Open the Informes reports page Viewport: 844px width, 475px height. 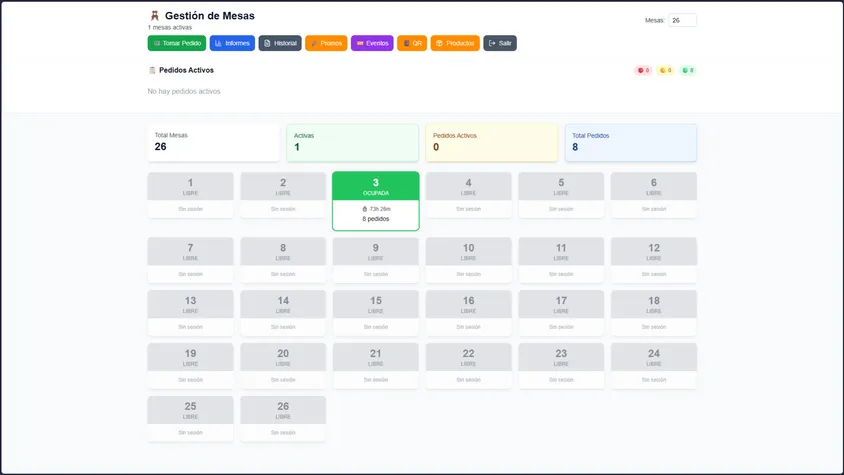232,43
